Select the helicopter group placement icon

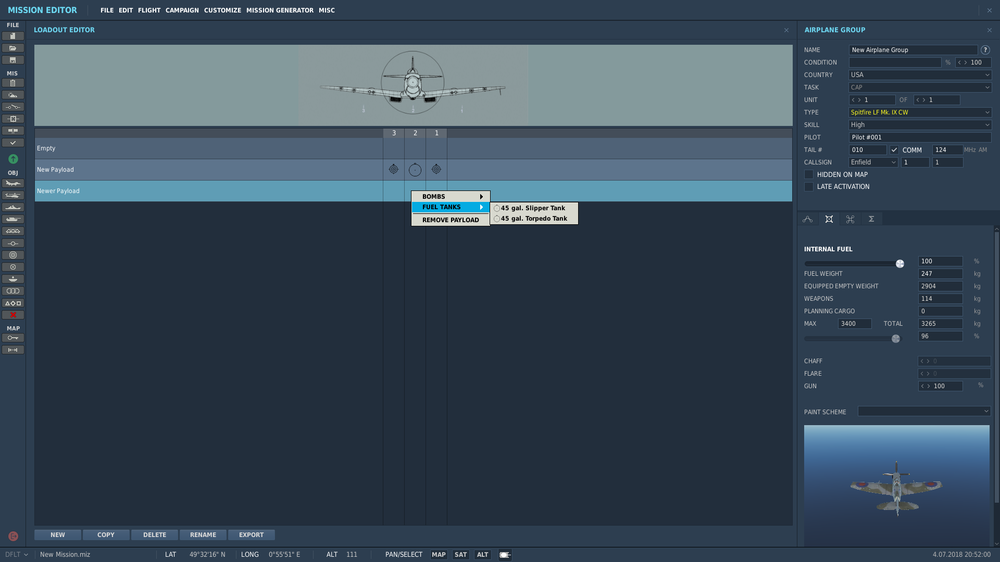13,195
